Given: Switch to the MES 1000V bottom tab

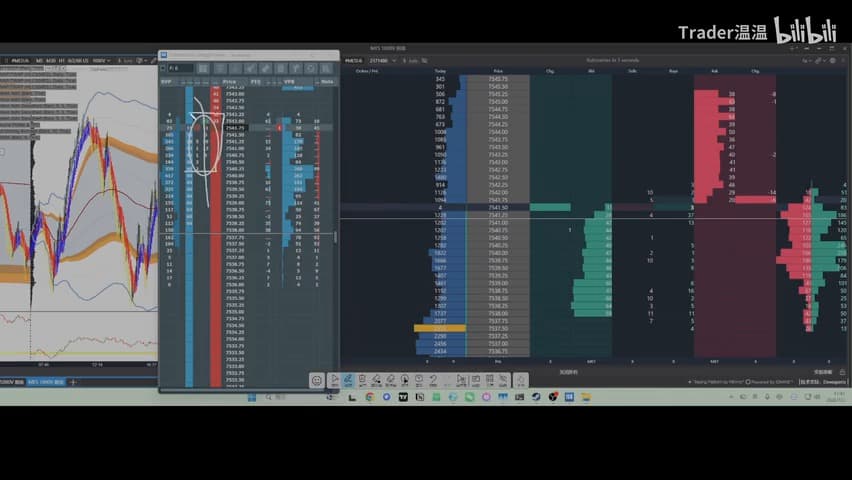Looking at the screenshot, I should coord(46,382).
